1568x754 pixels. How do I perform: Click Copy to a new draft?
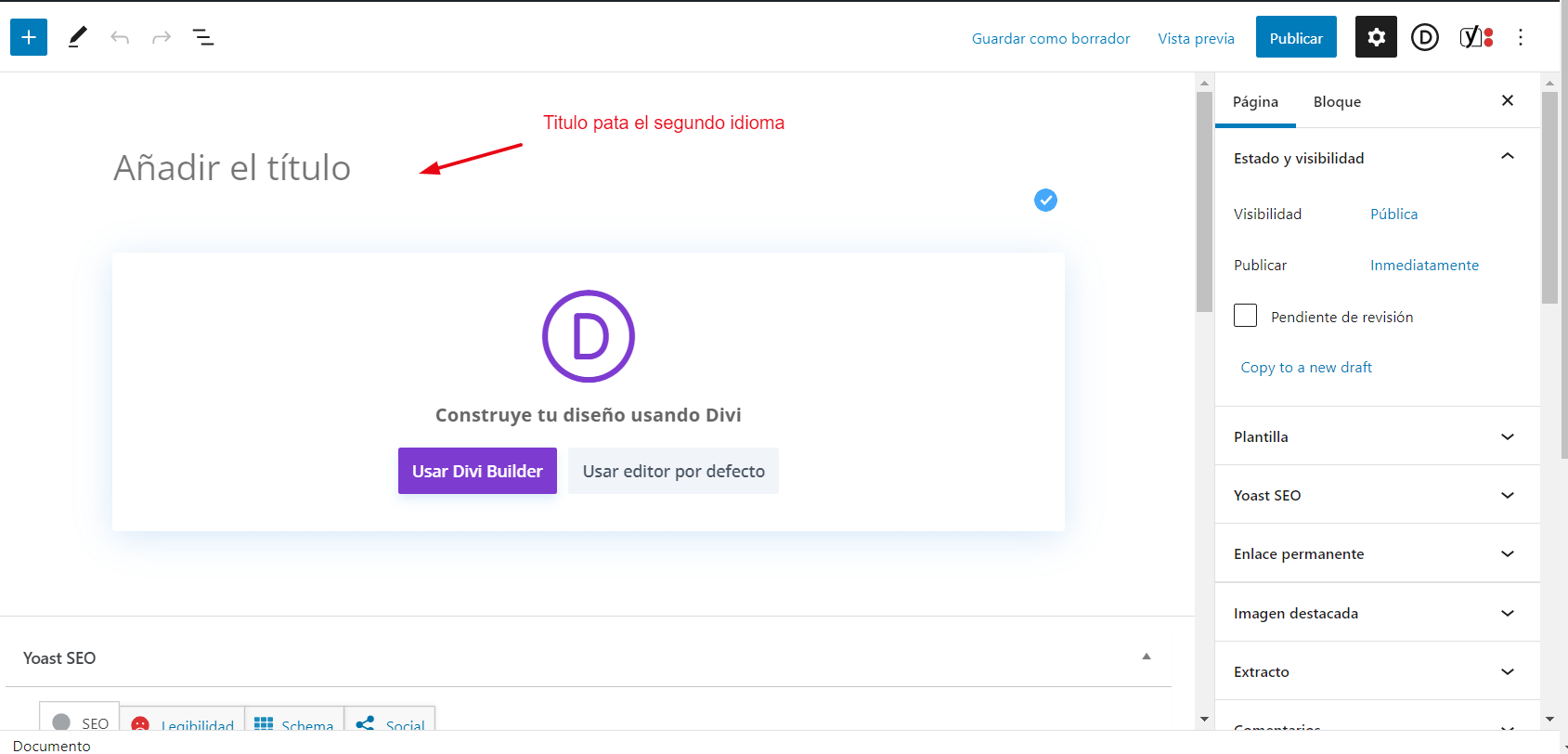tap(1306, 367)
